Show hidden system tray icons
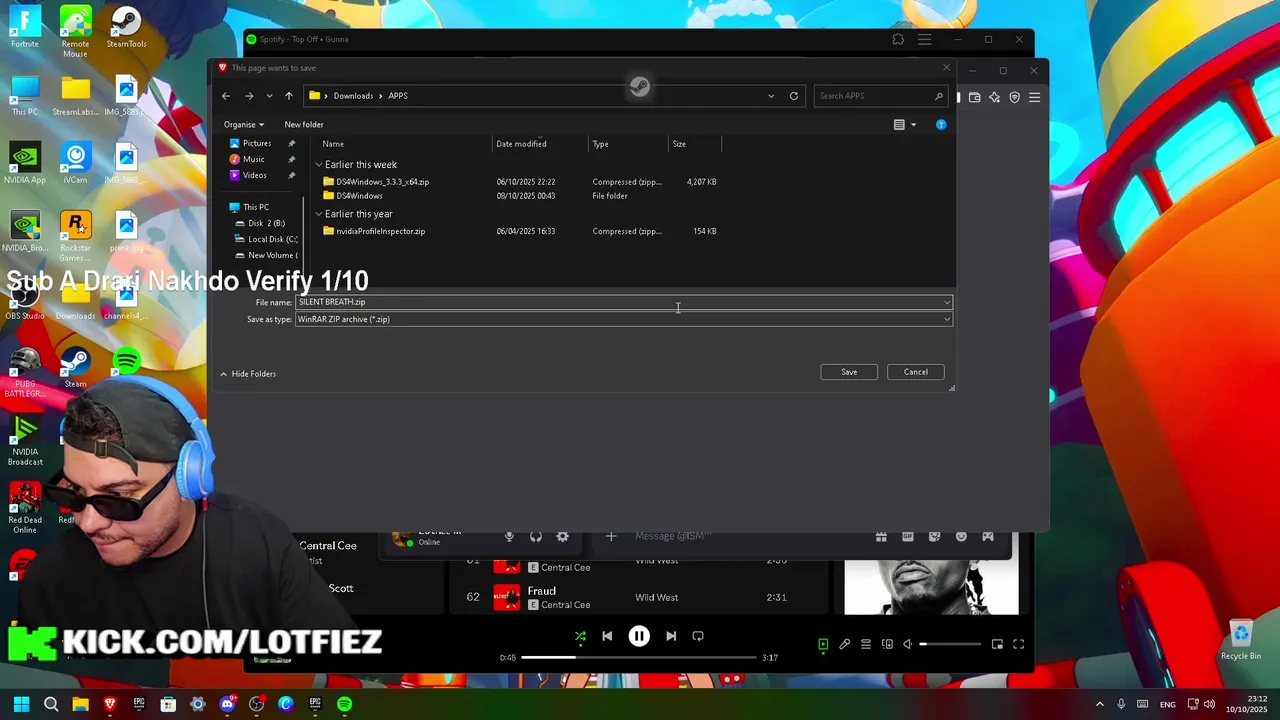Image resolution: width=1280 pixels, height=720 pixels. click(x=1100, y=705)
